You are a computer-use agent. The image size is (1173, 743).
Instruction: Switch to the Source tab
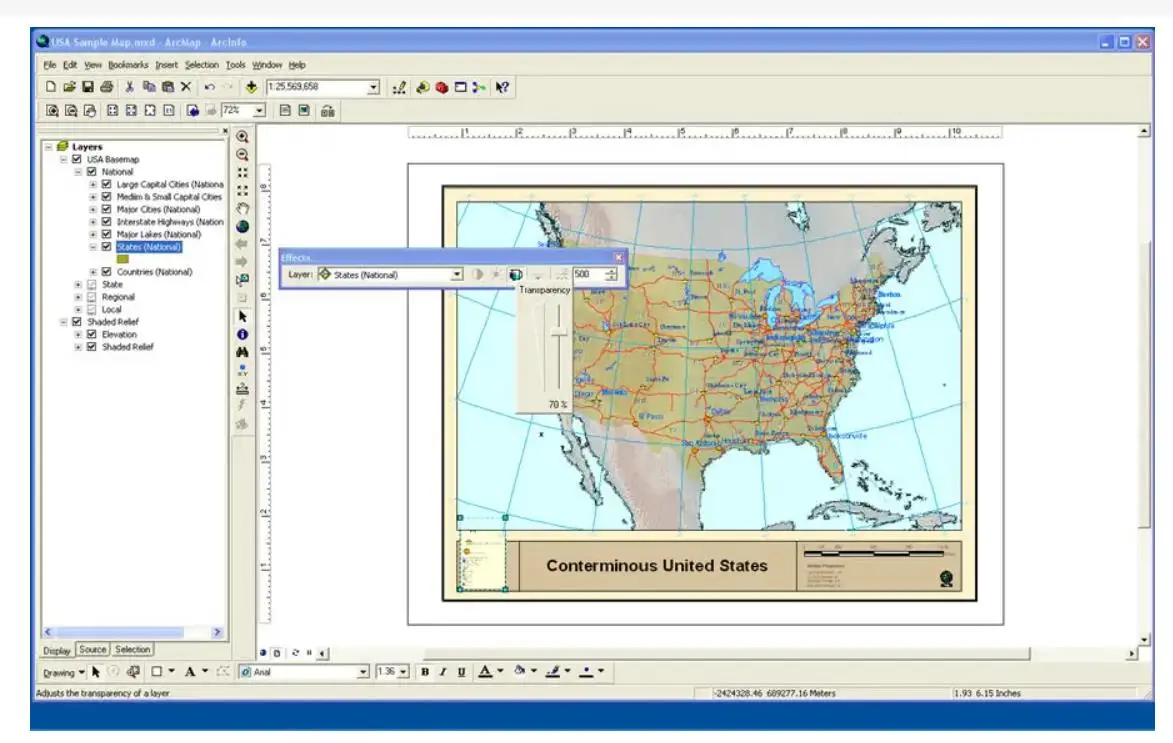pos(95,651)
